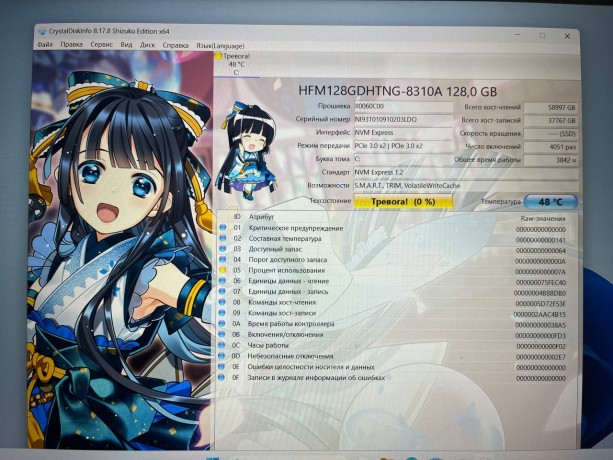Select the drive C: tab showing 48 °C
The height and width of the screenshot is (460, 613).
[236, 65]
